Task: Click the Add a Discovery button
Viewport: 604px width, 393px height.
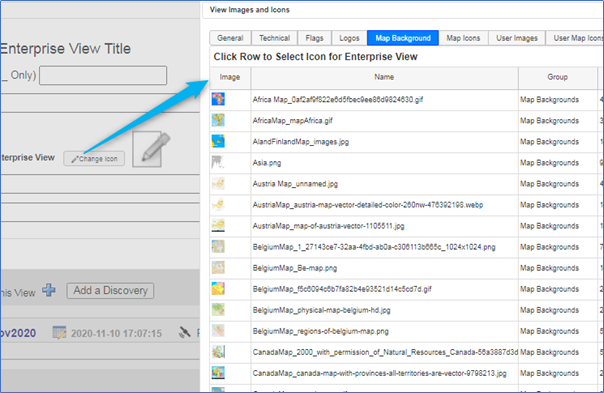Action: point(110,291)
